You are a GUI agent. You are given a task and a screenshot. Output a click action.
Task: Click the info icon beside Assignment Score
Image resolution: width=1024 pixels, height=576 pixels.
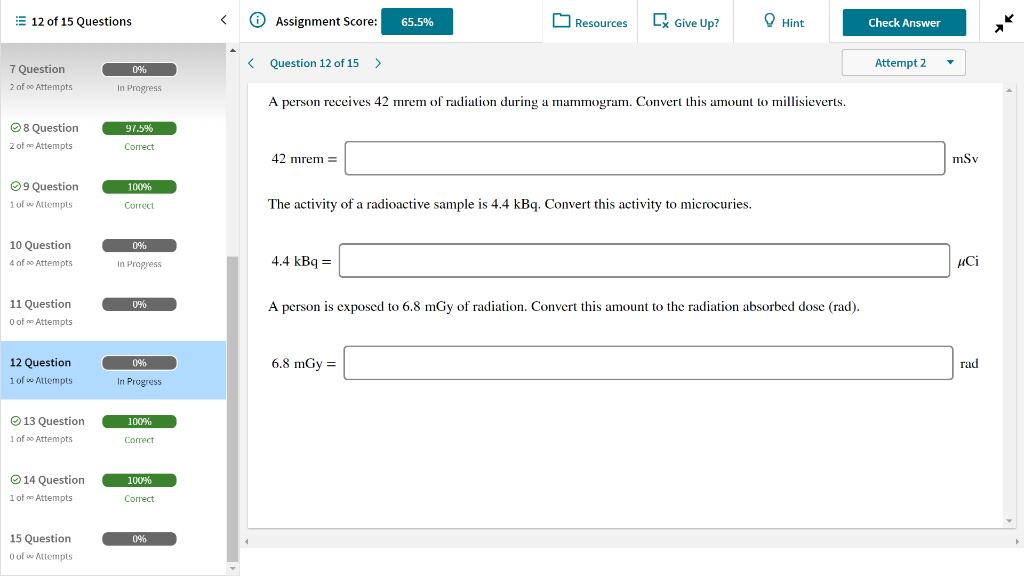[x=257, y=20]
